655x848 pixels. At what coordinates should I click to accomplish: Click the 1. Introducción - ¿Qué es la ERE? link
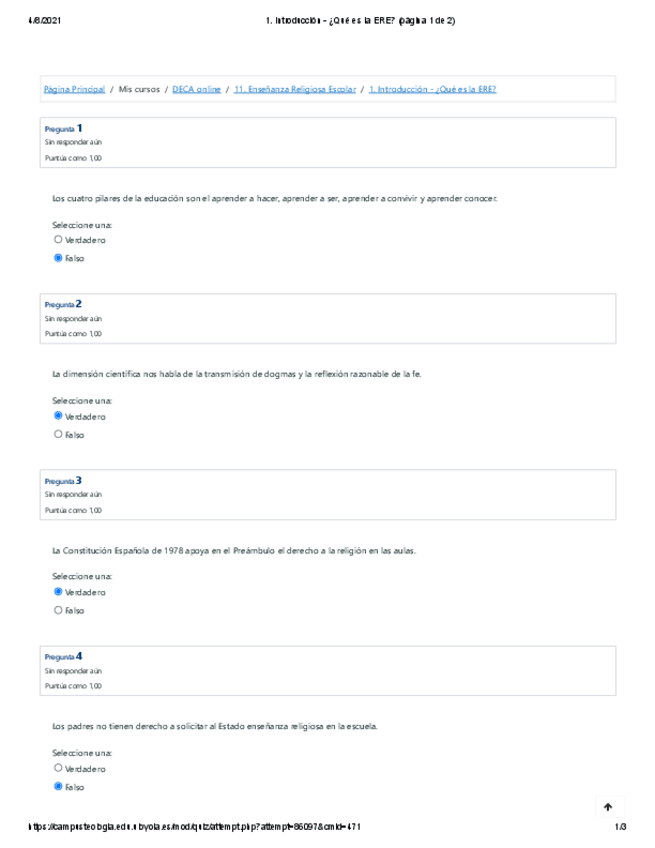[x=432, y=89]
